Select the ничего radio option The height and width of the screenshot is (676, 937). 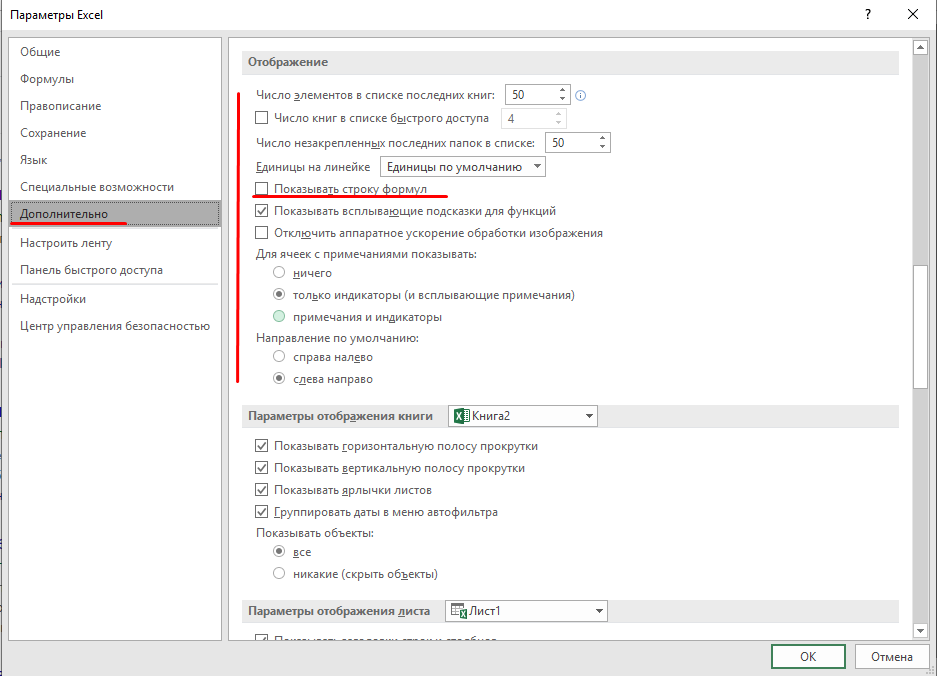point(279,273)
